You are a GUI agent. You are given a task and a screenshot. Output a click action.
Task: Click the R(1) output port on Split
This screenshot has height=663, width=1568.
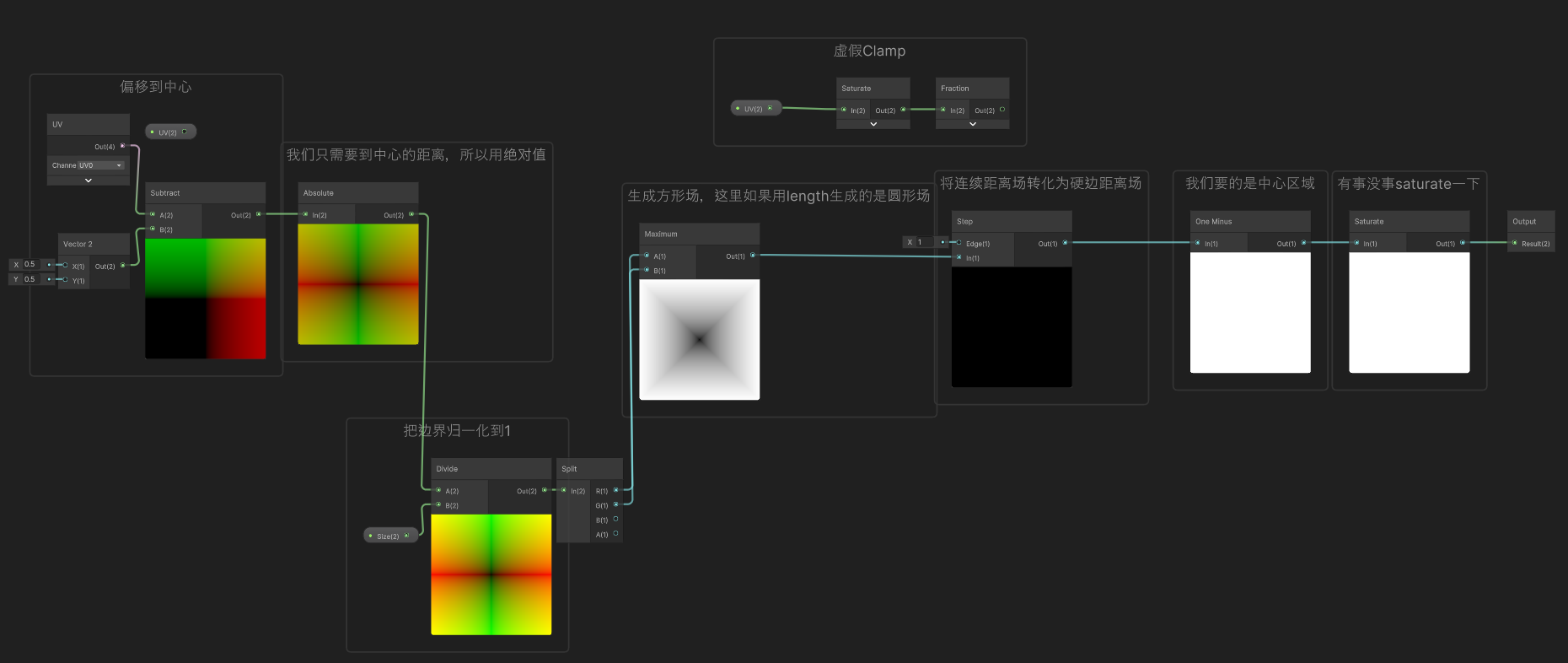[x=616, y=490]
